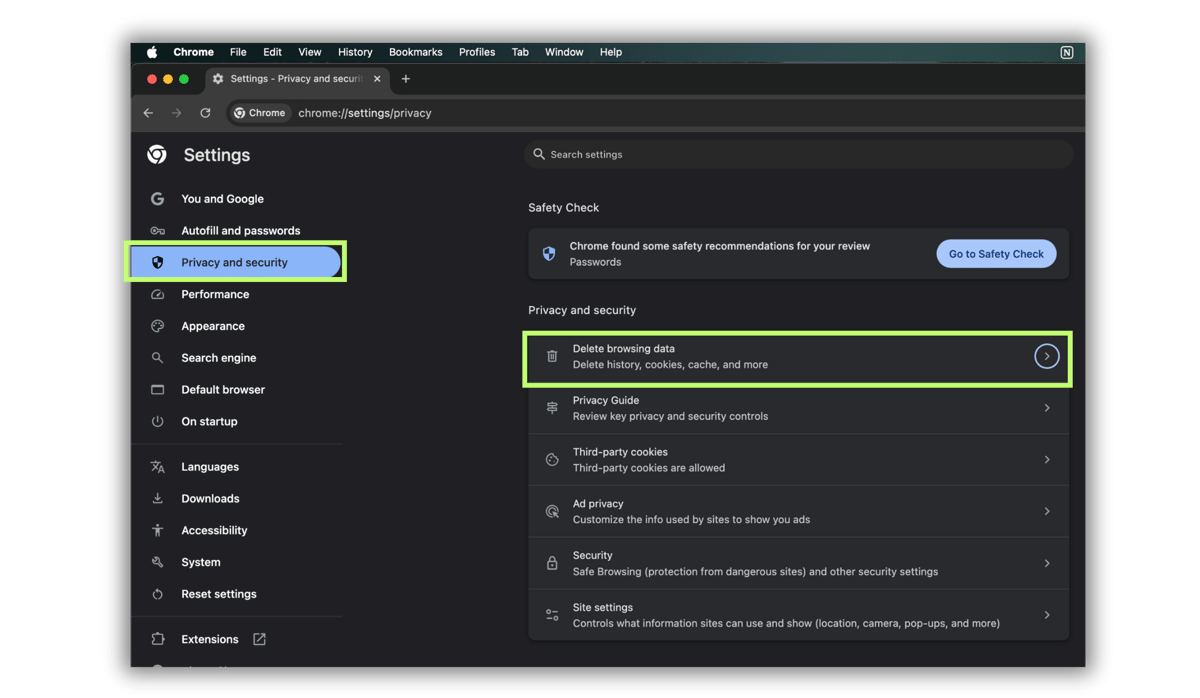Open the History menu in menu bar
Viewport: 1200px width, 698px height.
[355, 52]
